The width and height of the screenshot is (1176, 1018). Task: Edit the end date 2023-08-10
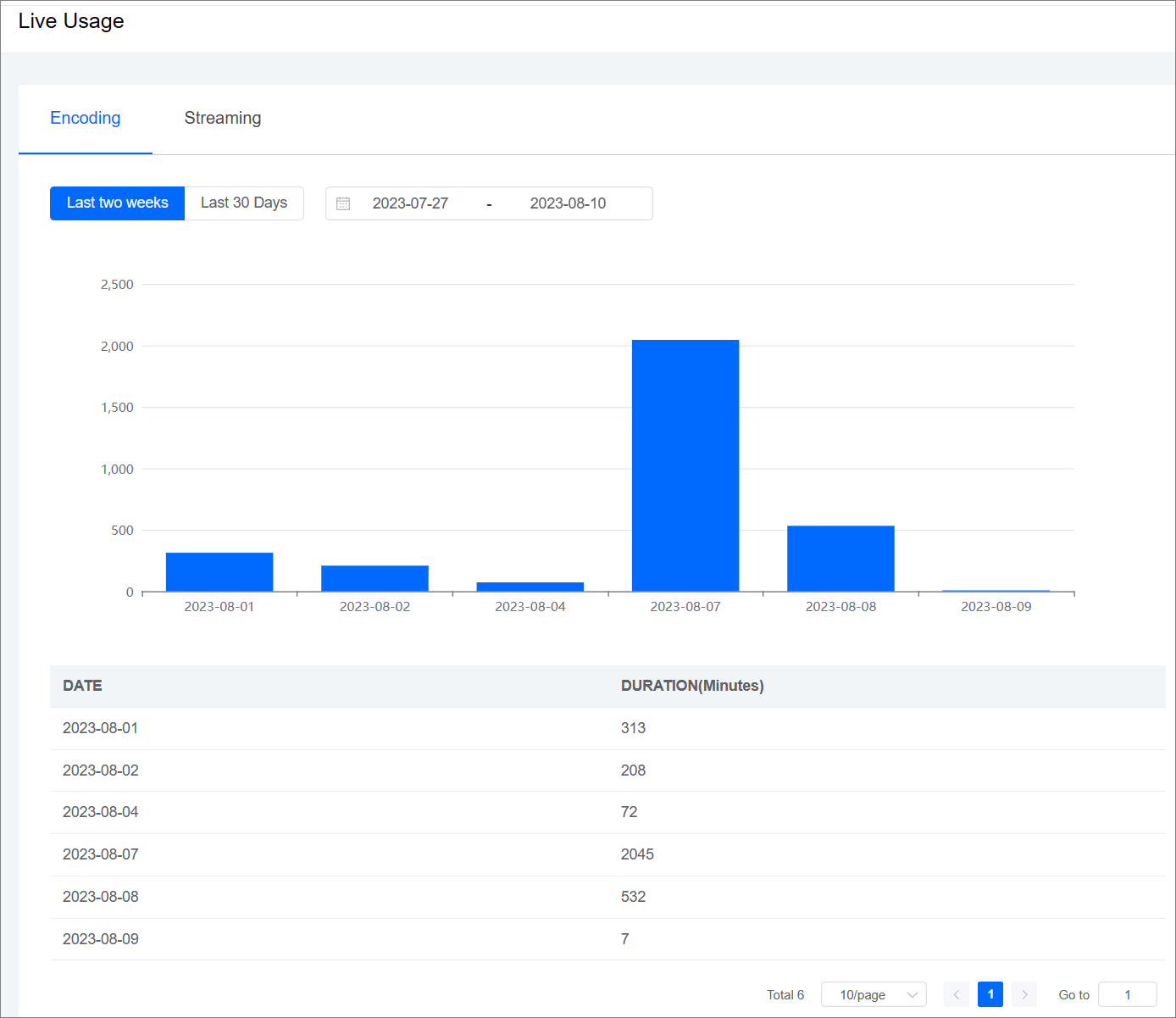tap(568, 203)
